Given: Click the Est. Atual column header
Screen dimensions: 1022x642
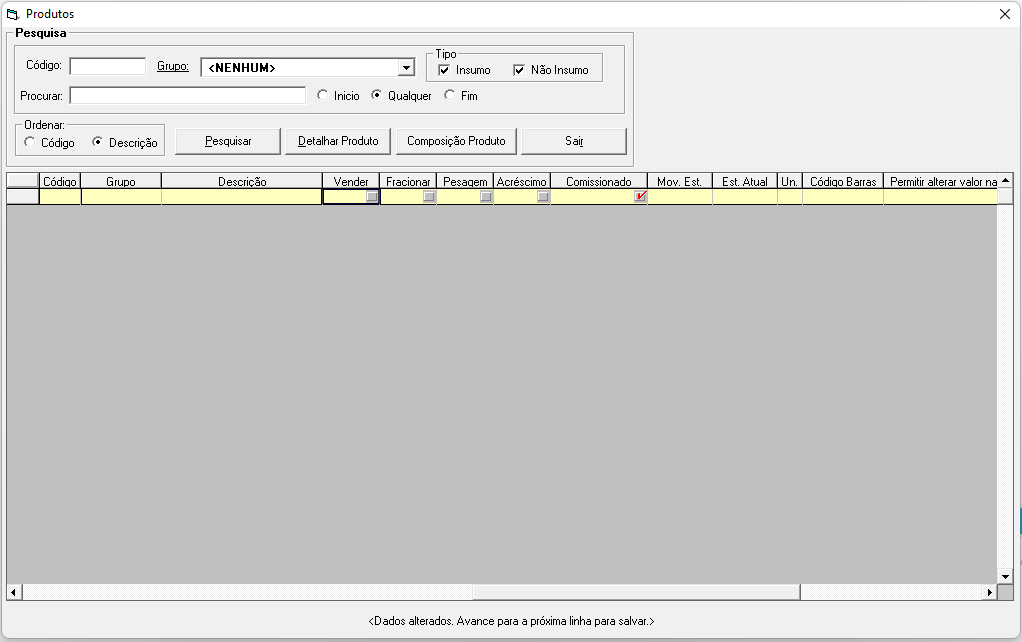Looking at the screenshot, I should [x=745, y=181].
